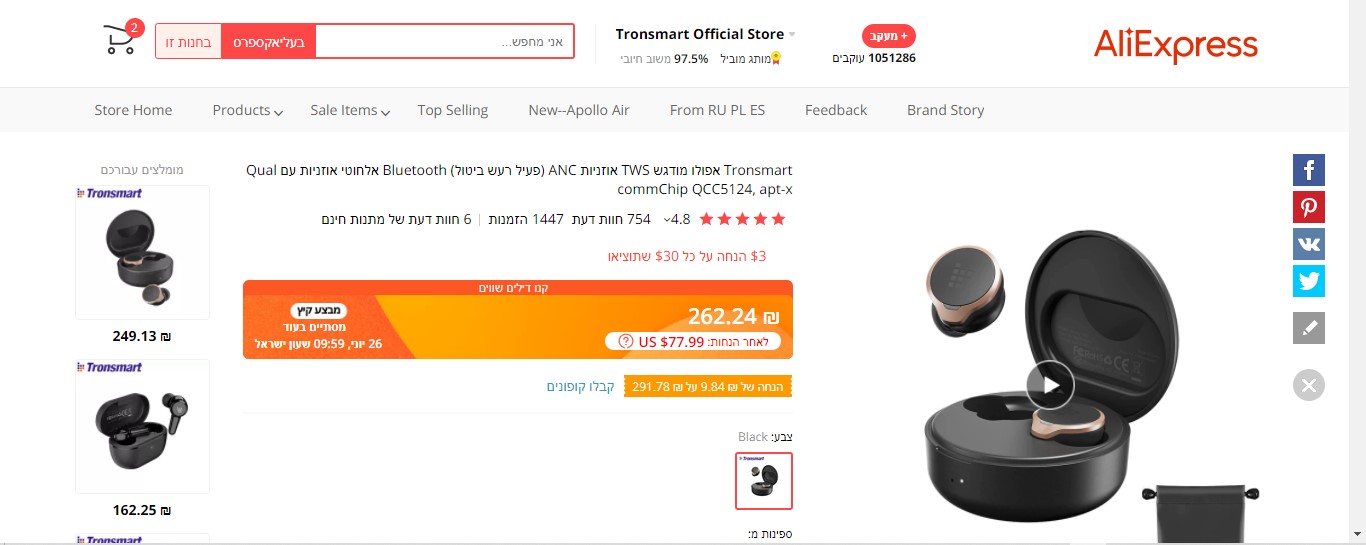1366x545 pixels.
Task: Open the Top Selling tab
Action: pyautogui.click(x=453, y=110)
